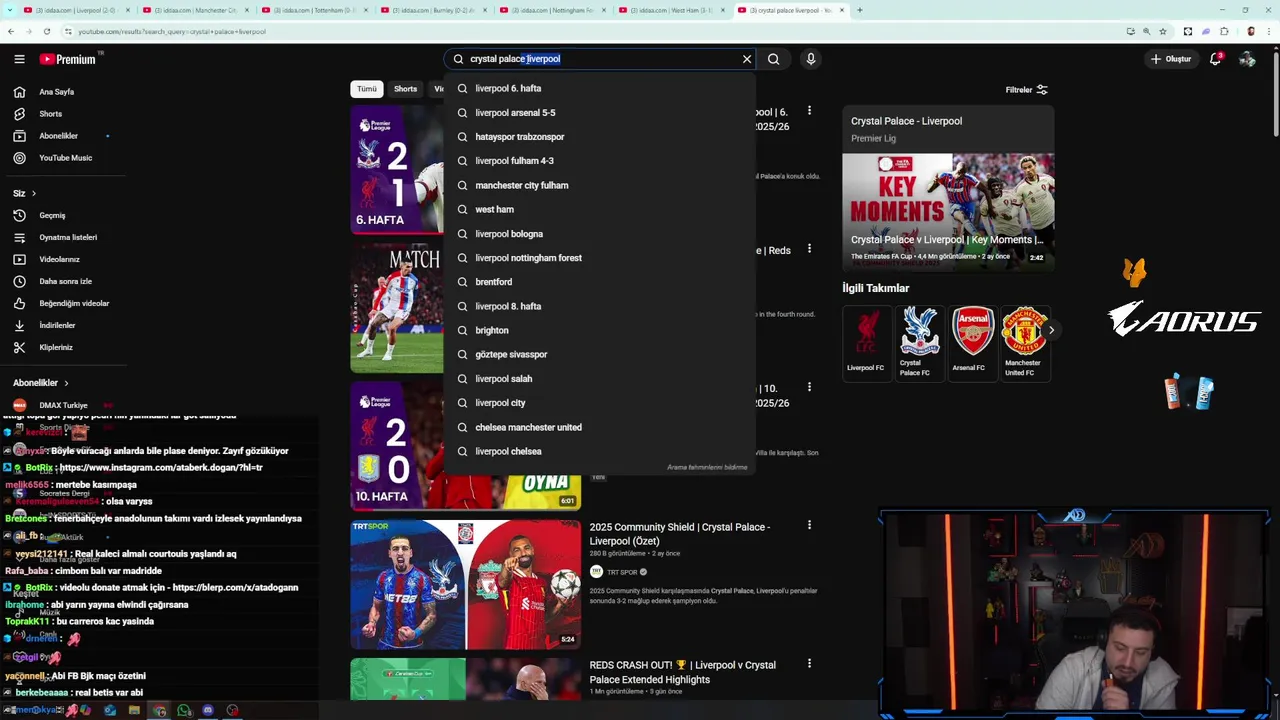Open the account avatar menu
This screenshot has width=1280, height=720.
point(1247,59)
